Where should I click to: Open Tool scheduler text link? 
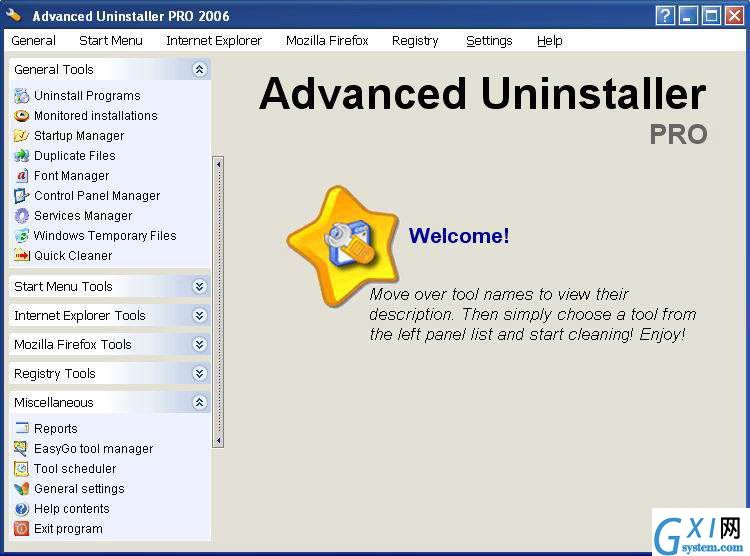[x=75, y=469]
